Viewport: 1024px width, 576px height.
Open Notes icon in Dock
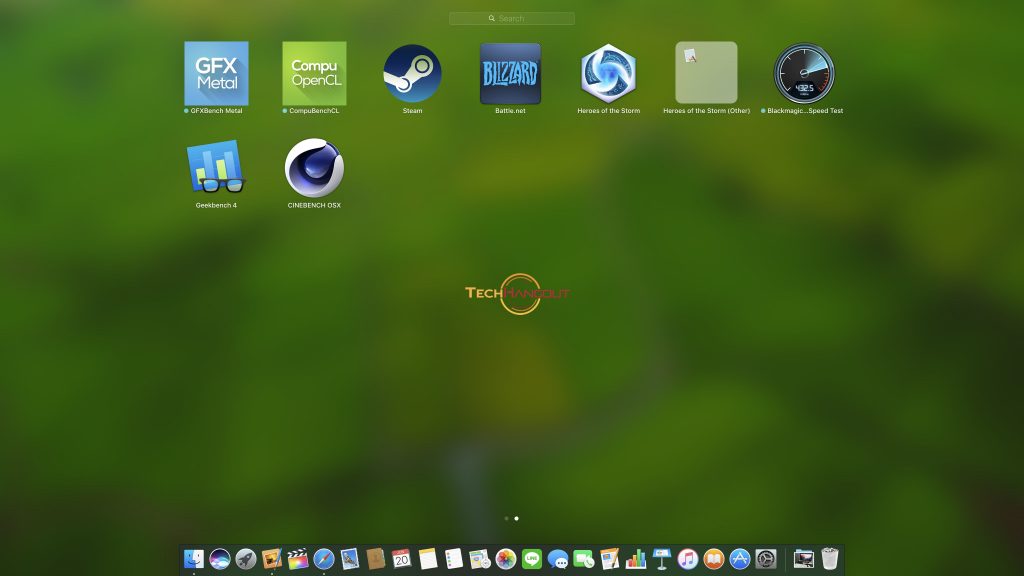coord(428,559)
